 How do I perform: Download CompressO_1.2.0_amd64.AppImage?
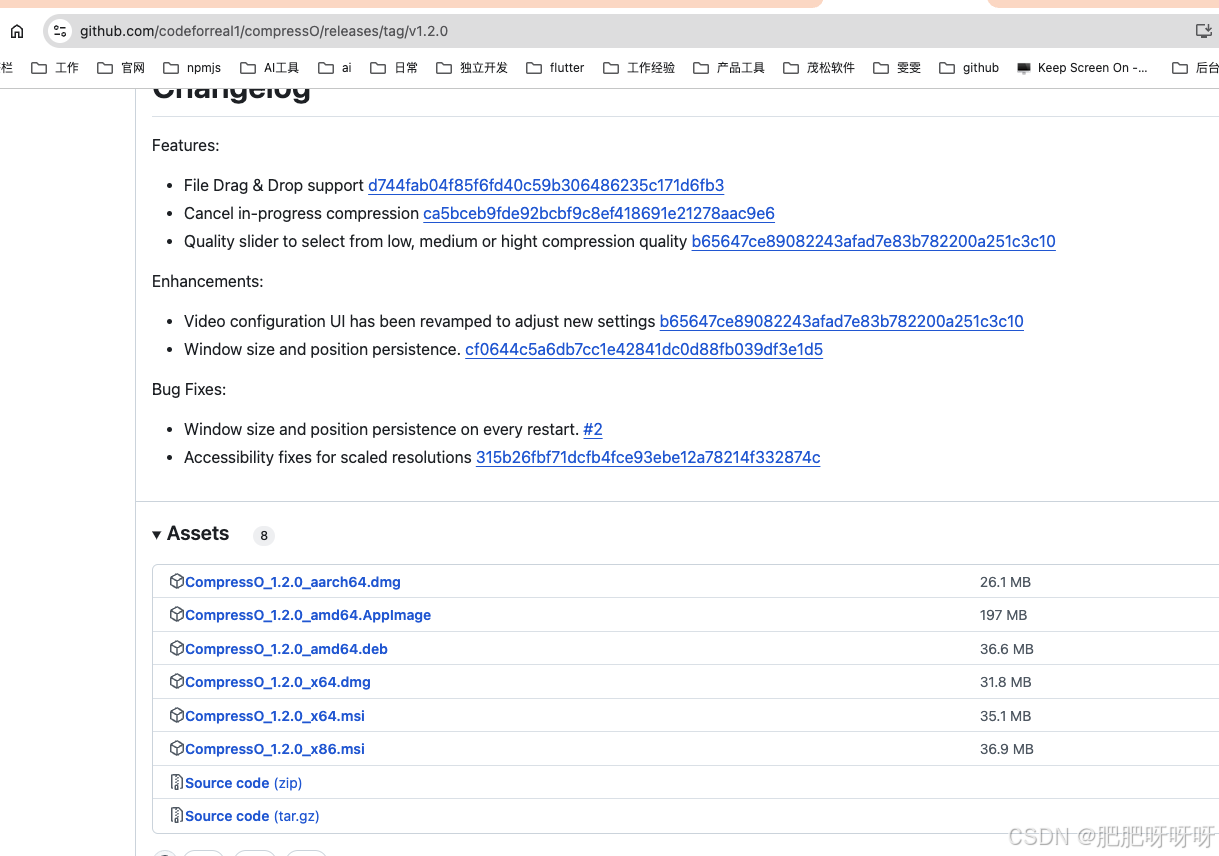coord(308,615)
